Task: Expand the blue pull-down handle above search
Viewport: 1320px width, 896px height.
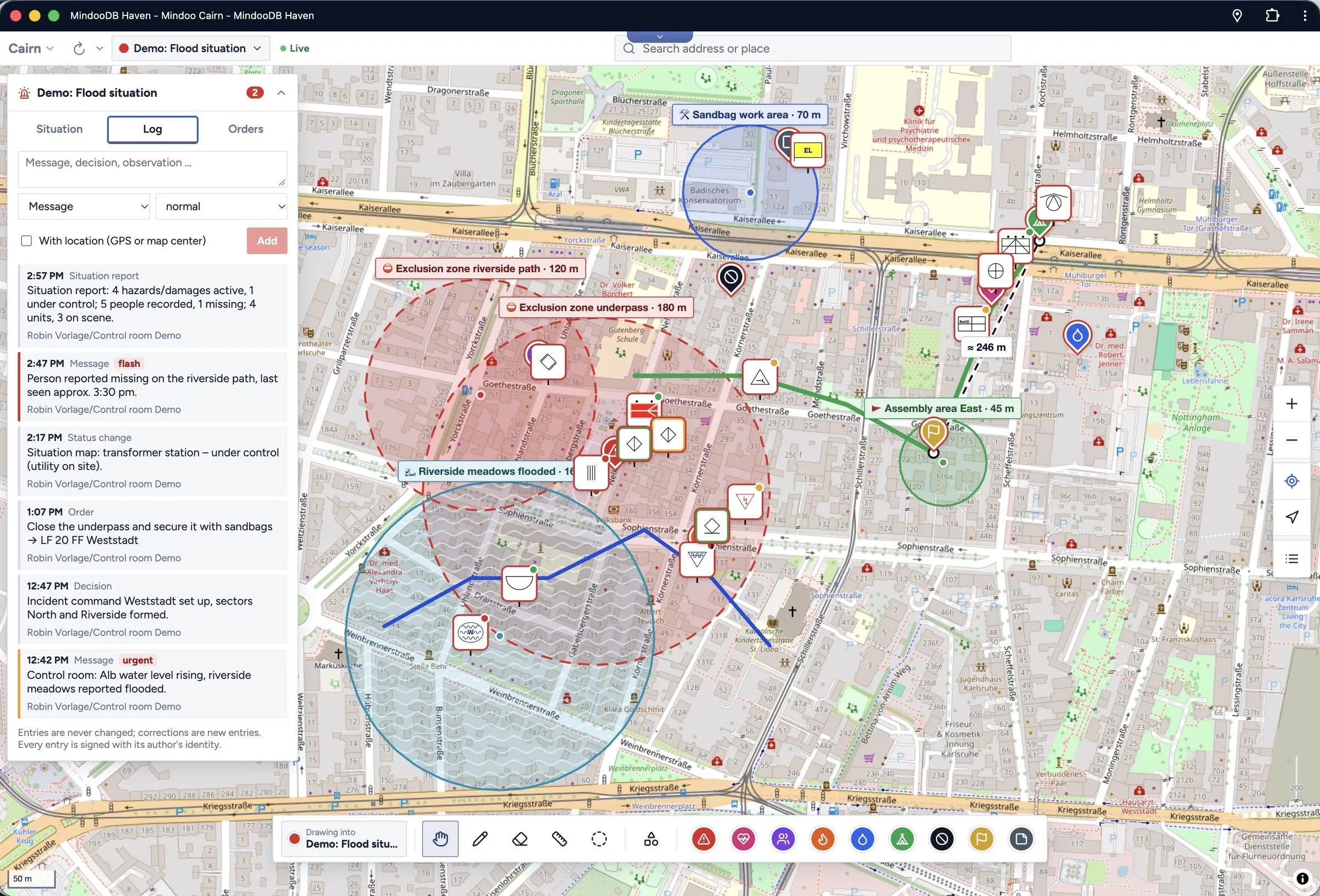Action: tap(659, 36)
